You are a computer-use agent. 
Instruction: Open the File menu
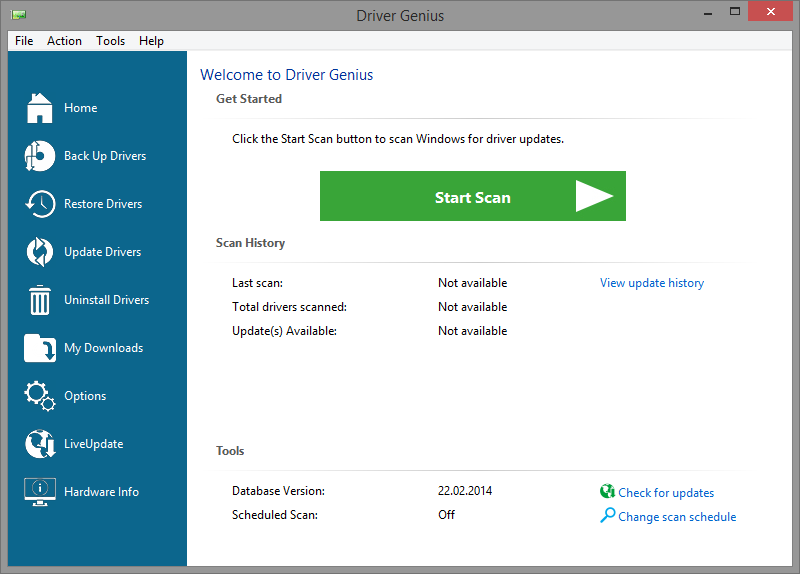24,41
